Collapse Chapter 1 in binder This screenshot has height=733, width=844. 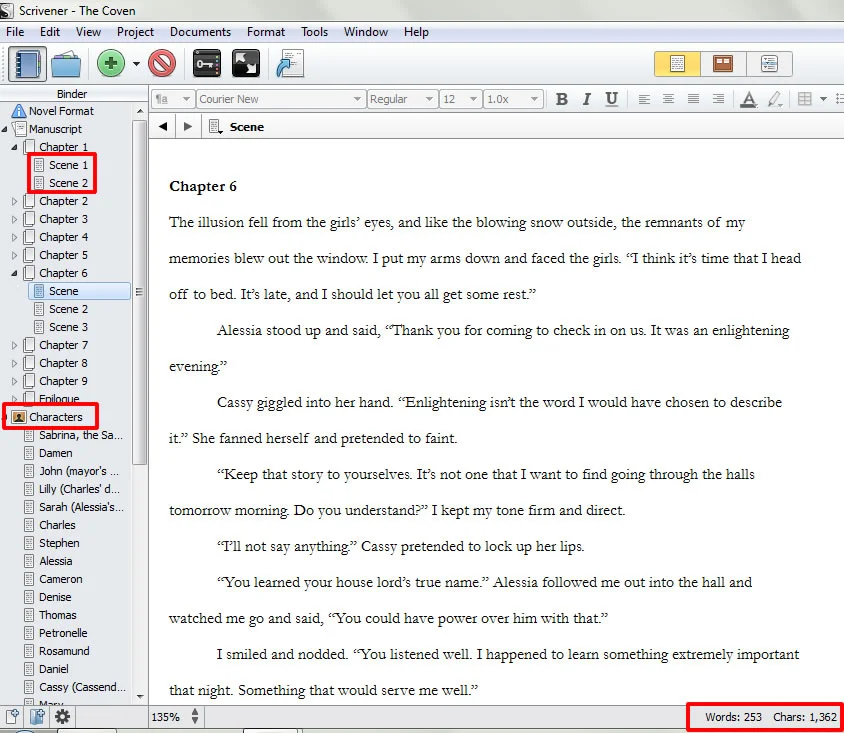[15, 147]
